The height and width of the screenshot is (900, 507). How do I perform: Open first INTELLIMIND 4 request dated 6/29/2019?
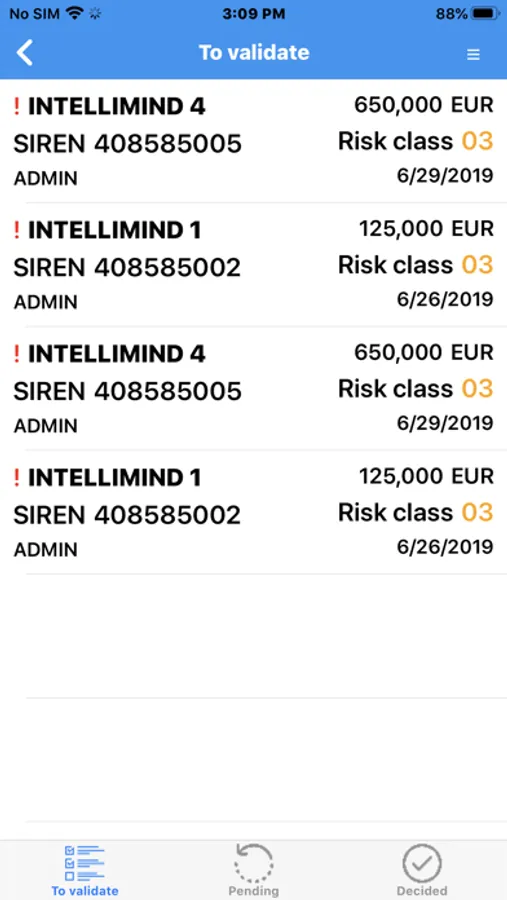[x=253, y=141]
